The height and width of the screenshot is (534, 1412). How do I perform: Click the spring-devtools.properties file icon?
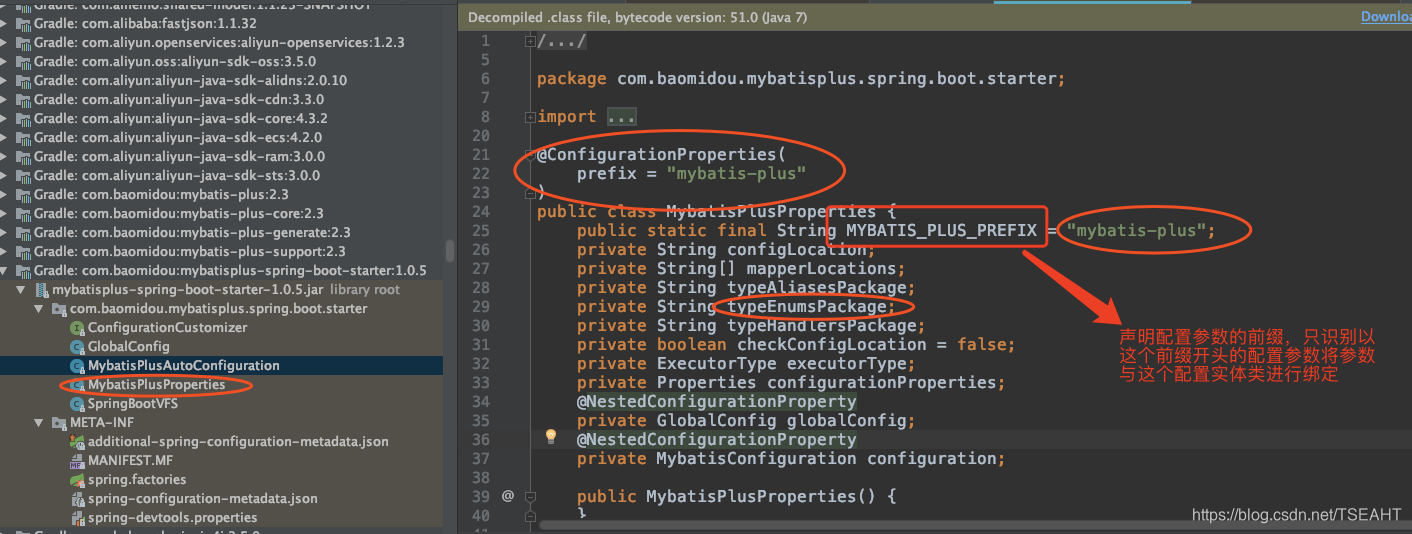point(77,518)
